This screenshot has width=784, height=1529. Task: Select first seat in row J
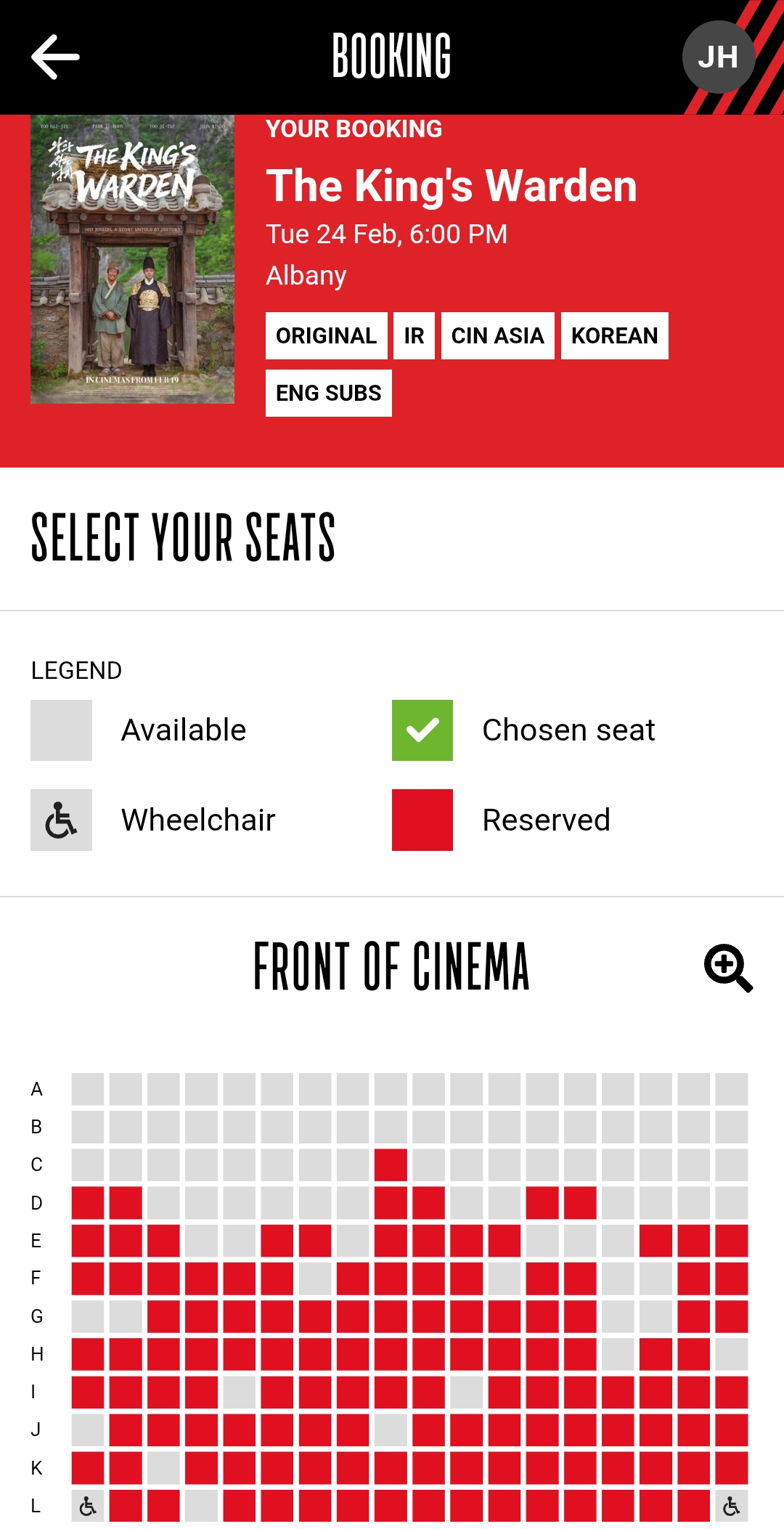tap(88, 1430)
